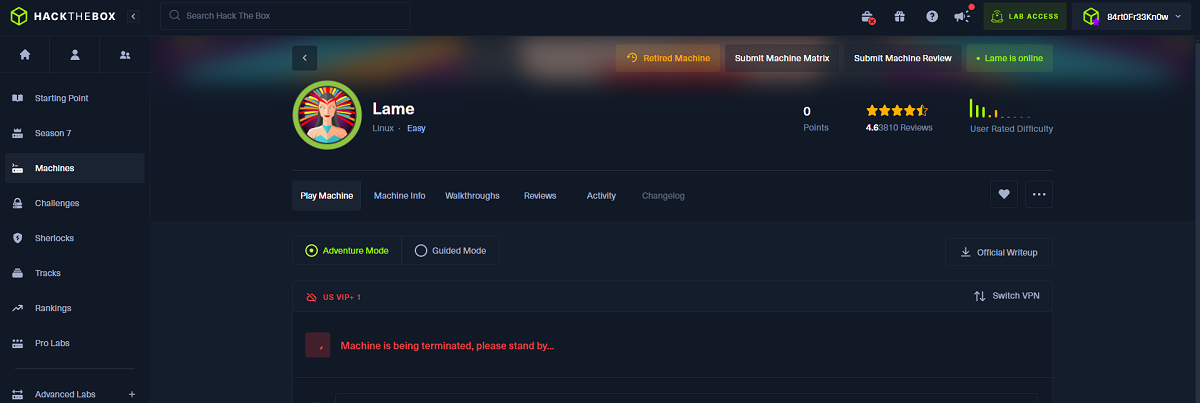Switch to Changelog tab
1200x403 pixels.
[x=663, y=195]
